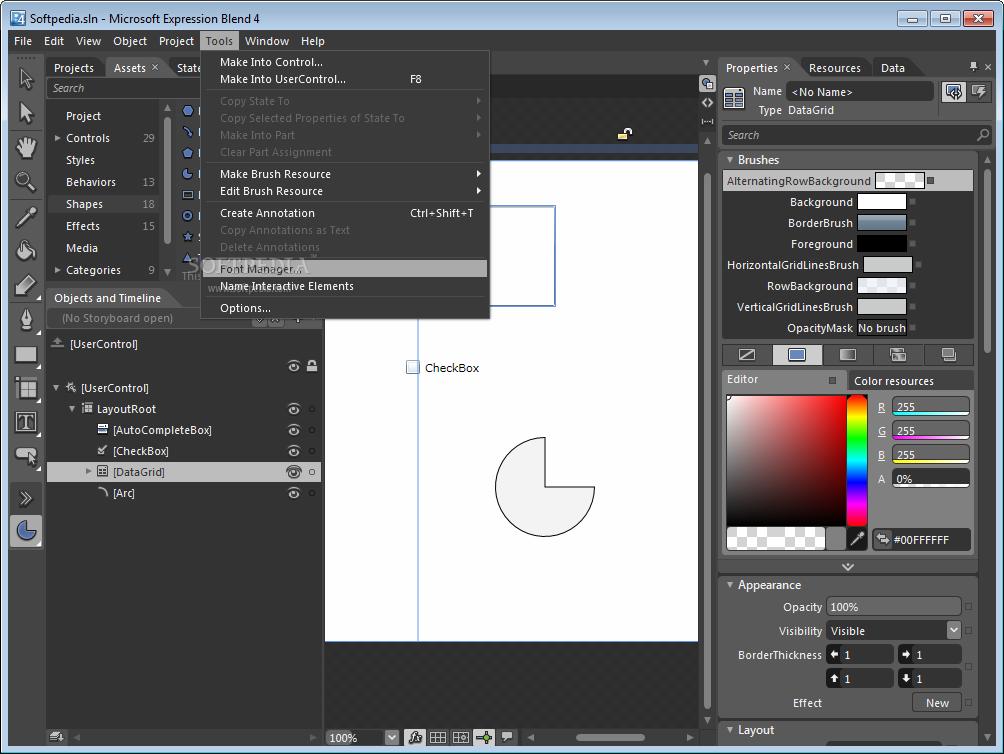The width and height of the screenshot is (1004, 754).
Task: Select the Direct Selection tool
Action: pyautogui.click(x=26, y=113)
